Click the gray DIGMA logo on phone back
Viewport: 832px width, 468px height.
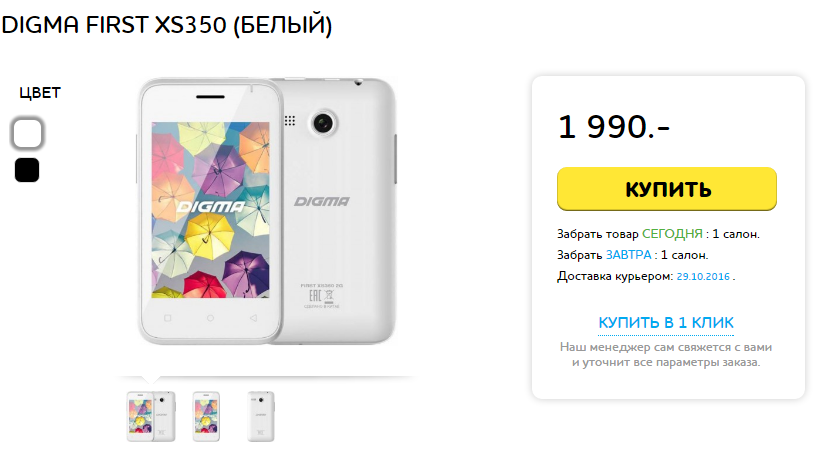point(322,202)
